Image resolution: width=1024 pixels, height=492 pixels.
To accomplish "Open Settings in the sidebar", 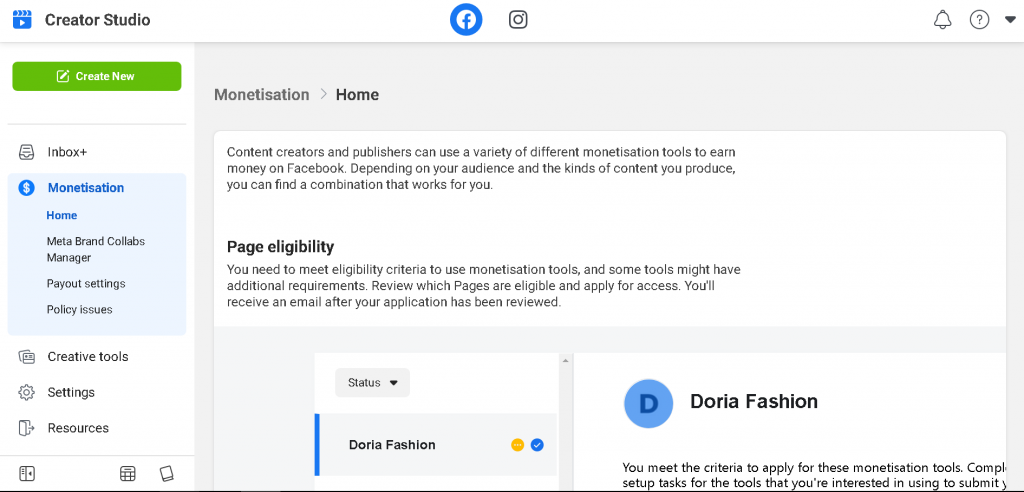I will (71, 393).
